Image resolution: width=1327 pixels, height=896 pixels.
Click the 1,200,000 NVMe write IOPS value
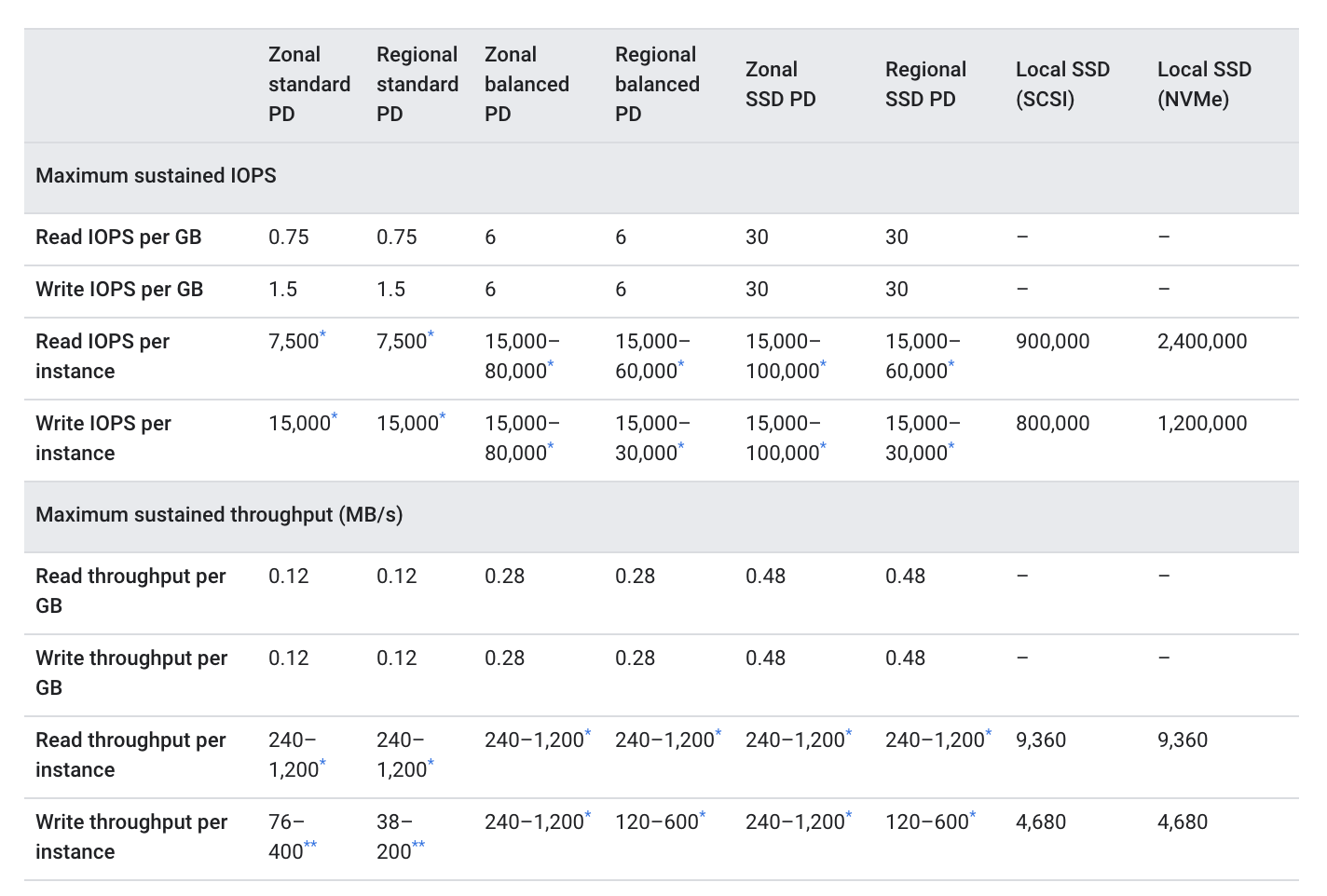point(1202,423)
